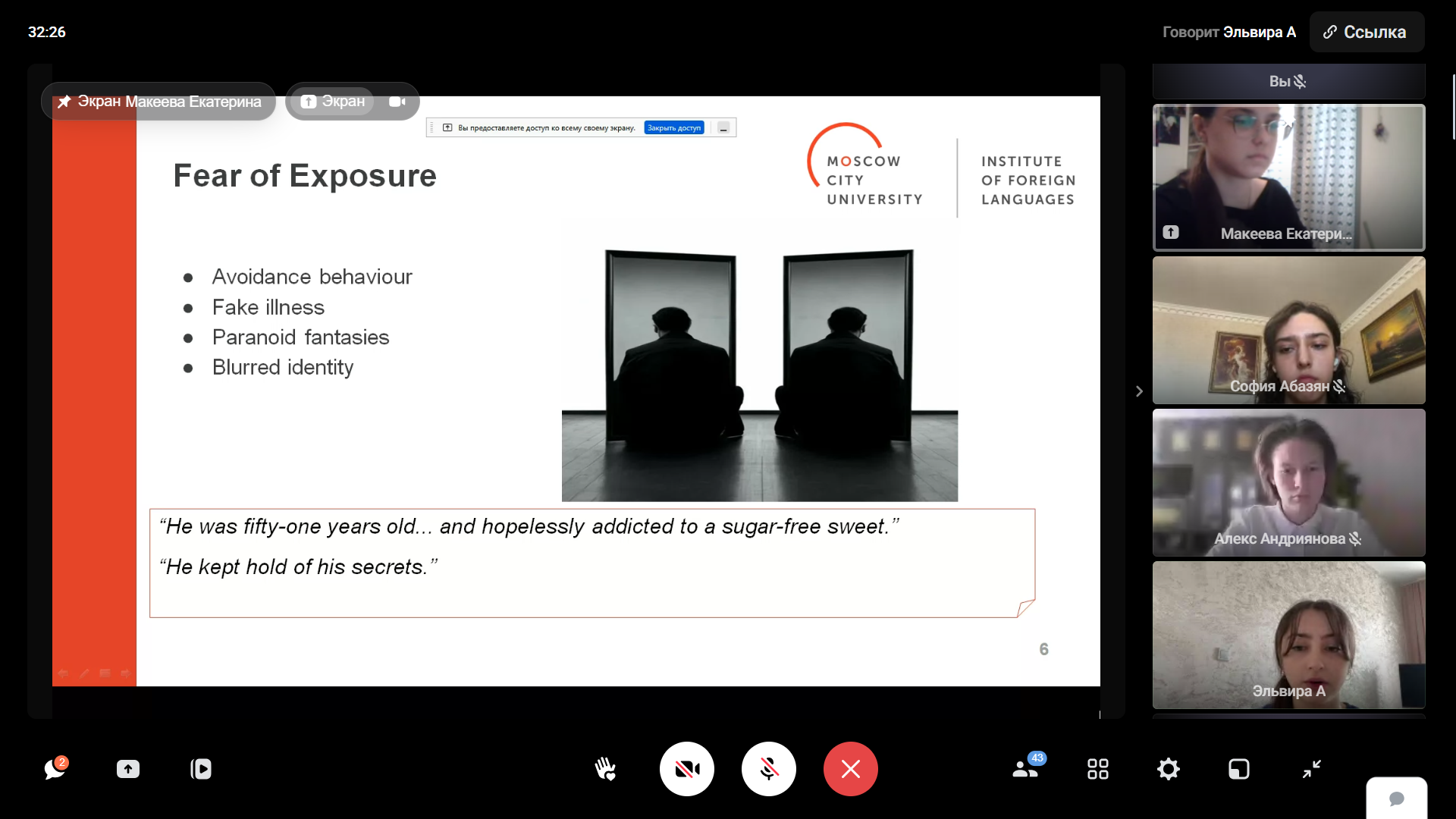Switch to the camera view icon

coord(397,101)
